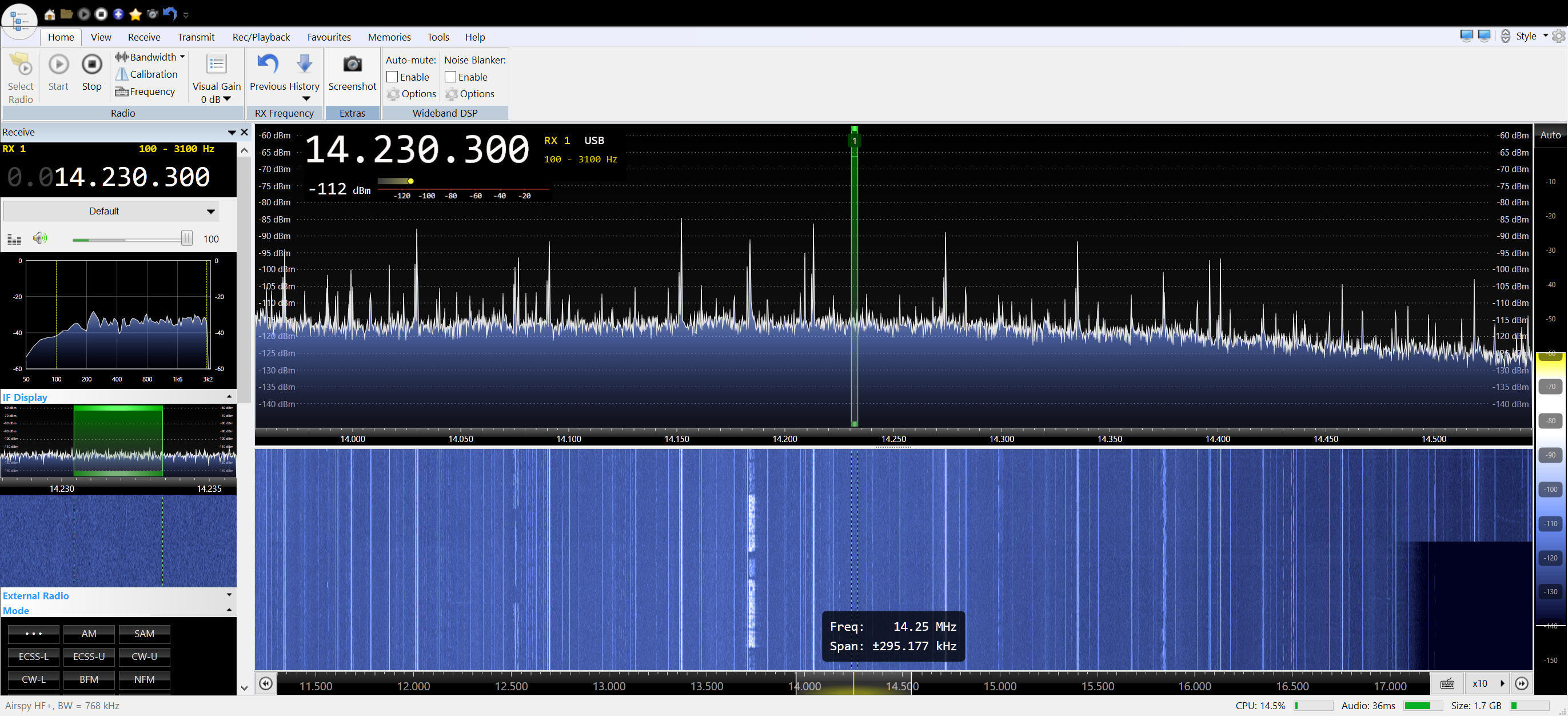Click the audio equalizer bars icon
Image resolution: width=1568 pixels, height=716 pixels.
click(14, 239)
